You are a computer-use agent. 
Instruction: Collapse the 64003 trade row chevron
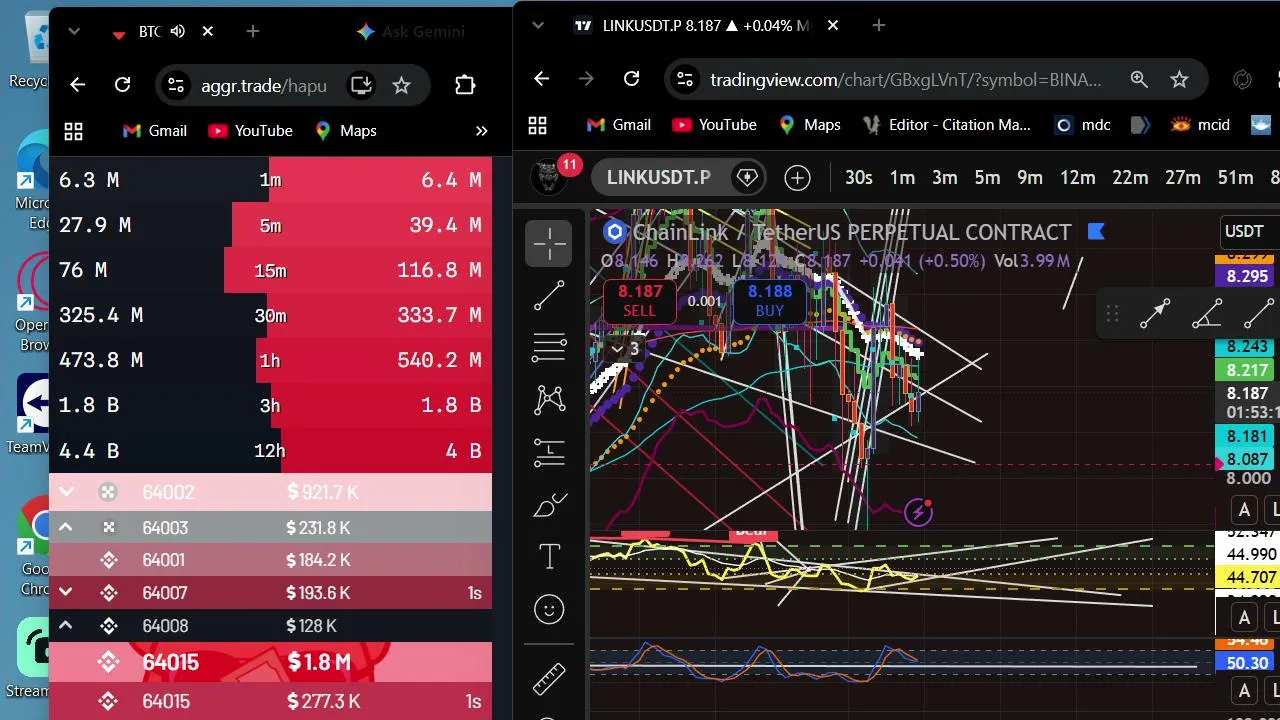(x=66, y=527)
